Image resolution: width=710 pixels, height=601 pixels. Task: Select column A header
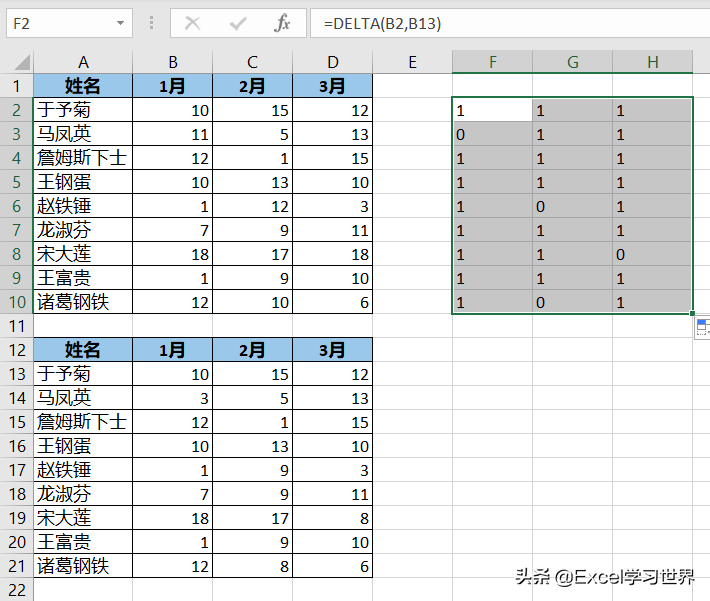click(83, 62)
